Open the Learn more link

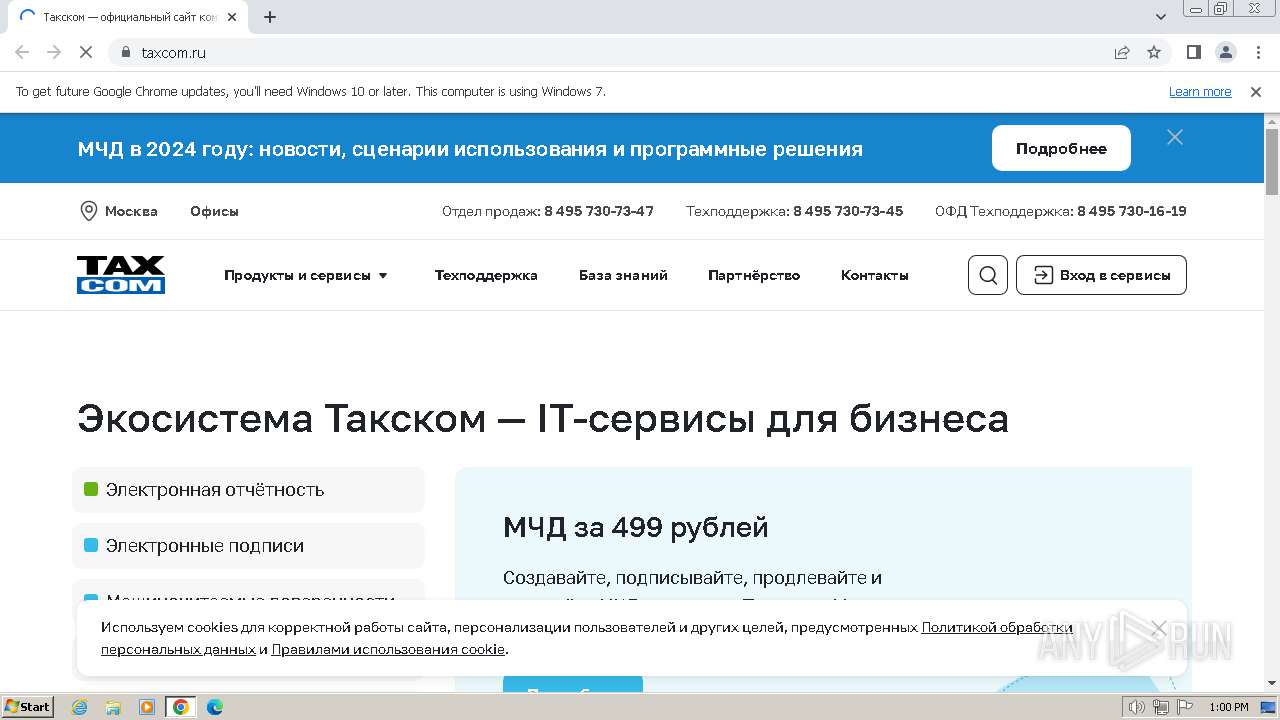click(1200, 91)
